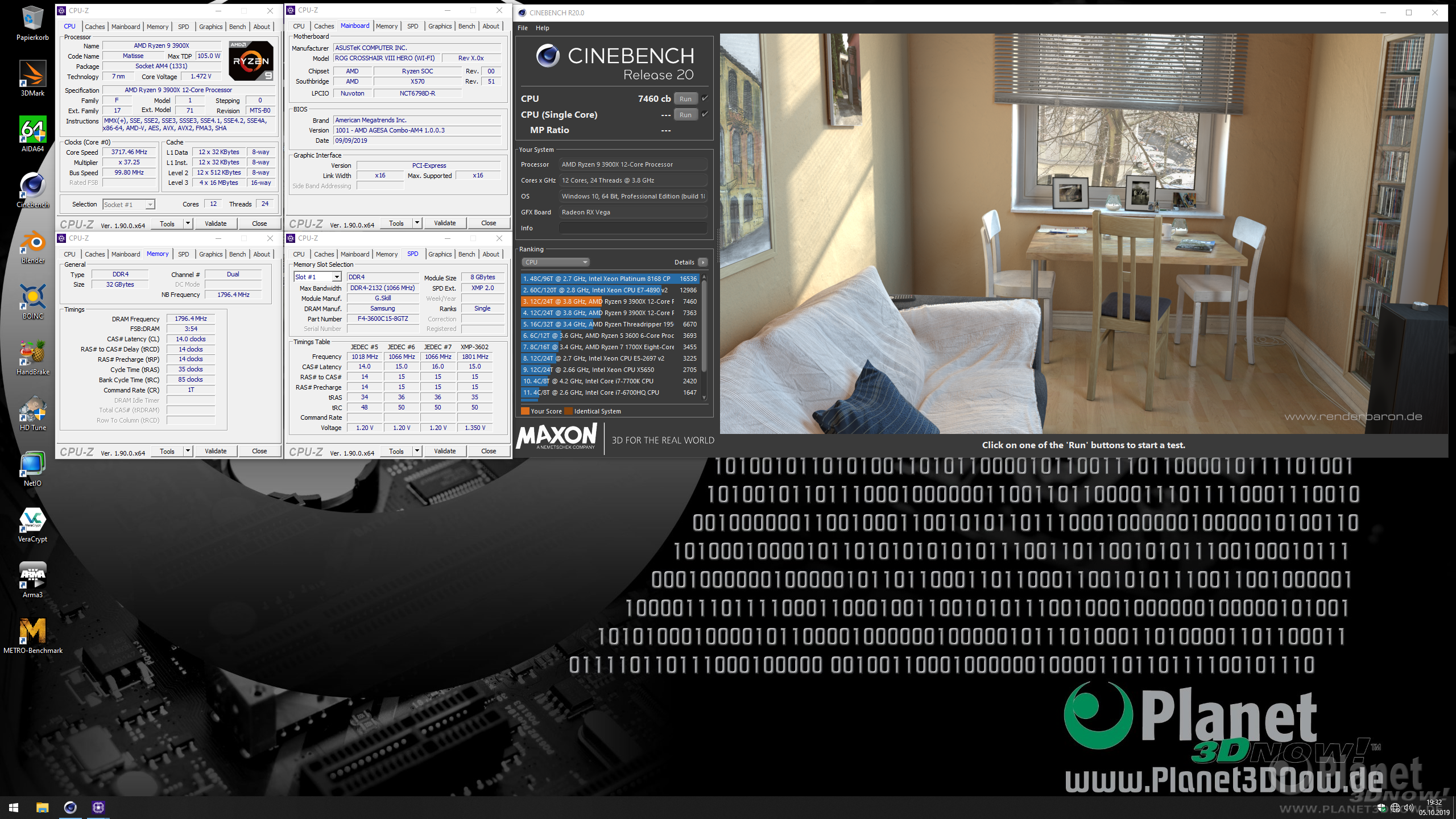Open the VeraCrypt desktop icon
Screen dimensions: 1456x819
[32, 524]
